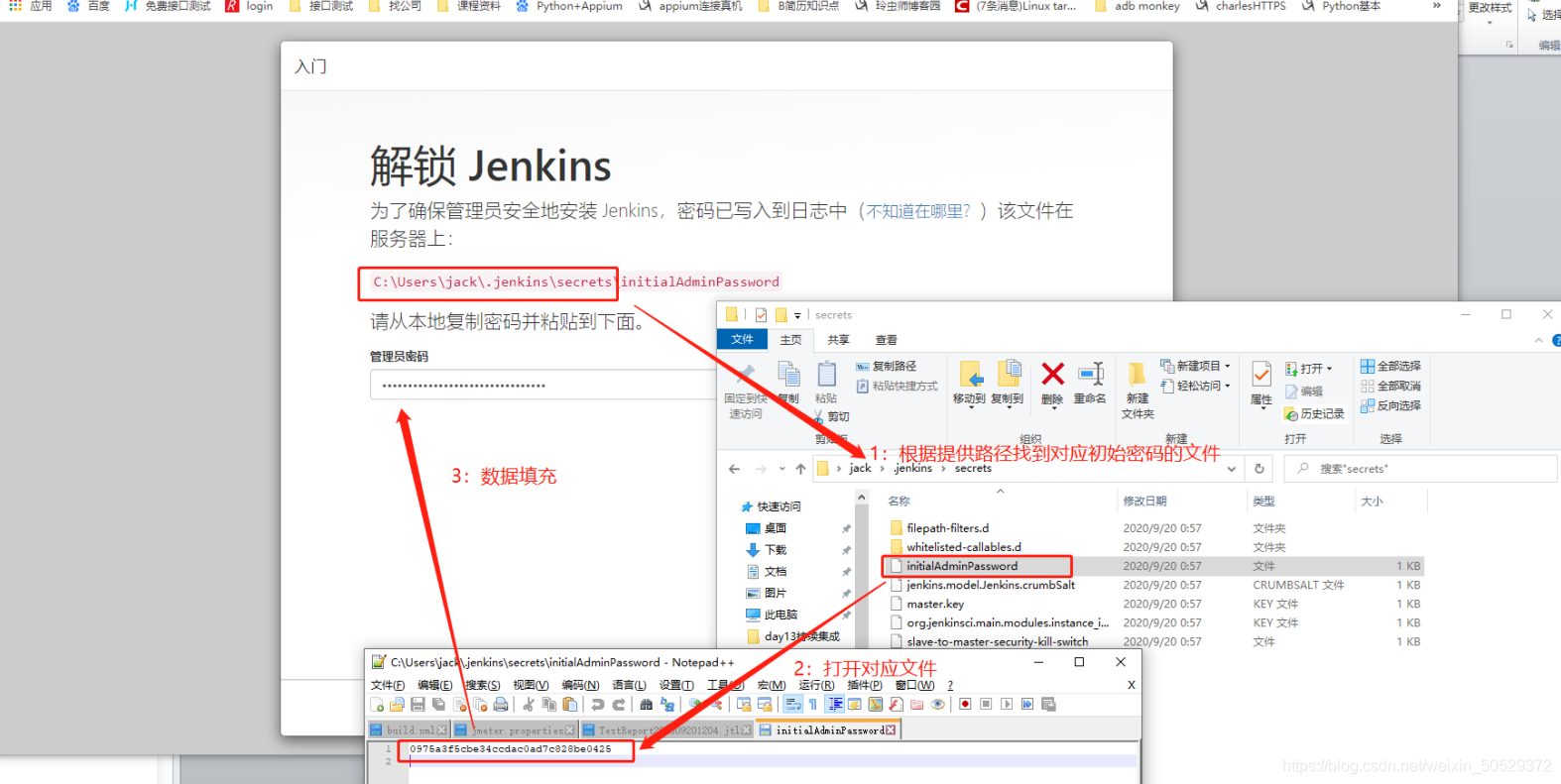This screenshot has height=784, width=1561.
Task: Switch to the build.xml tab in Notepad++
Action: coord(410,730)
